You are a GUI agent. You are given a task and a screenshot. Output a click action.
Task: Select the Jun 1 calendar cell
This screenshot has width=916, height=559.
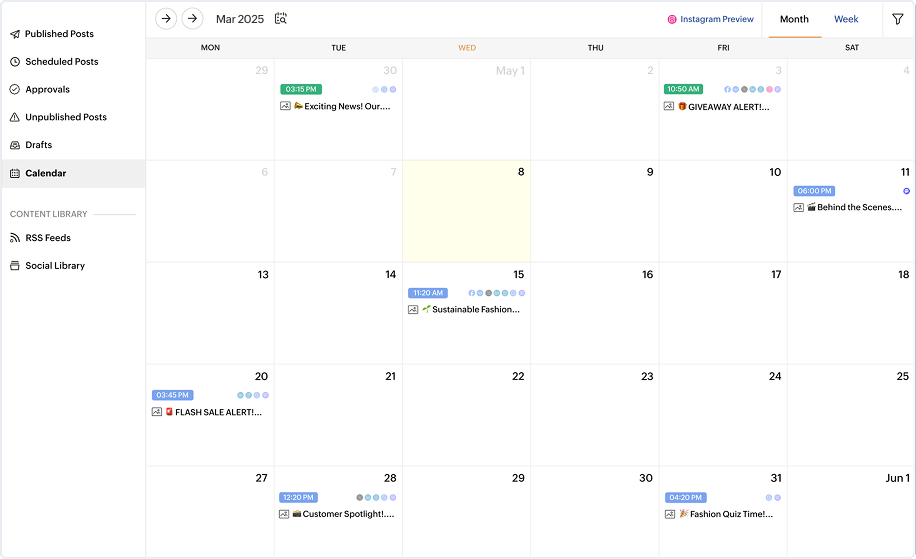851,511
